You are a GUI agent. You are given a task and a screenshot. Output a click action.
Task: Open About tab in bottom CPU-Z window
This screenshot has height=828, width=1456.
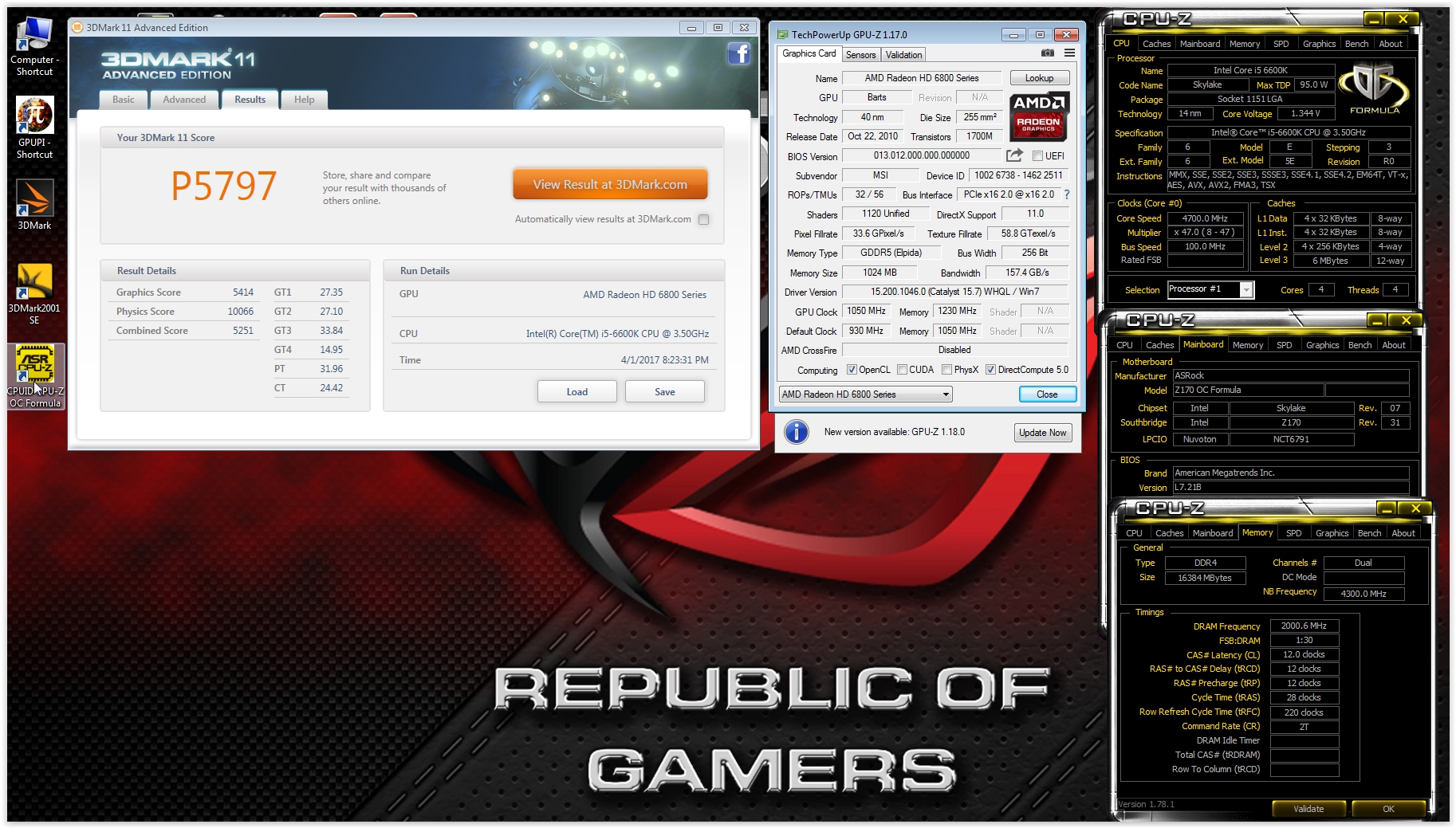pyautogui.click(x=1403, y=533)
